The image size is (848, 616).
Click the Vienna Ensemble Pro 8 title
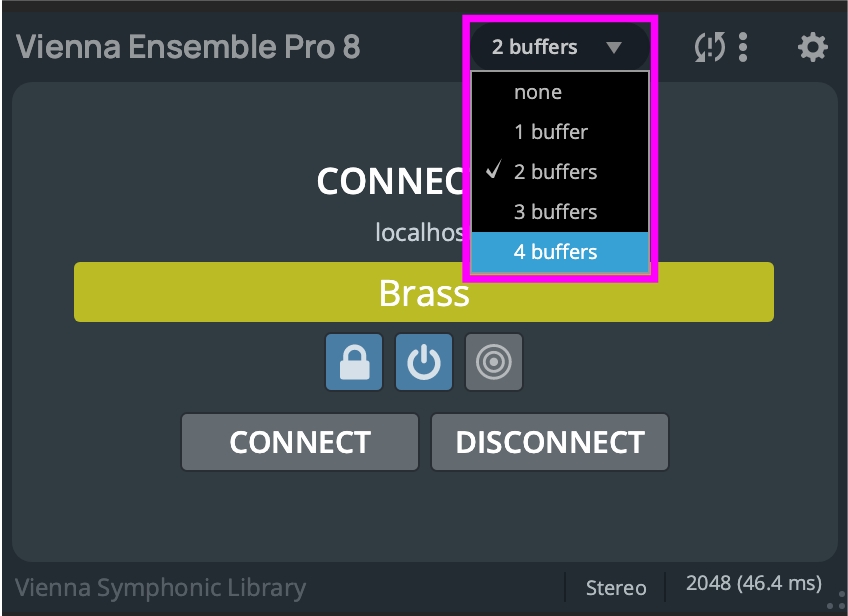[188, 47]
